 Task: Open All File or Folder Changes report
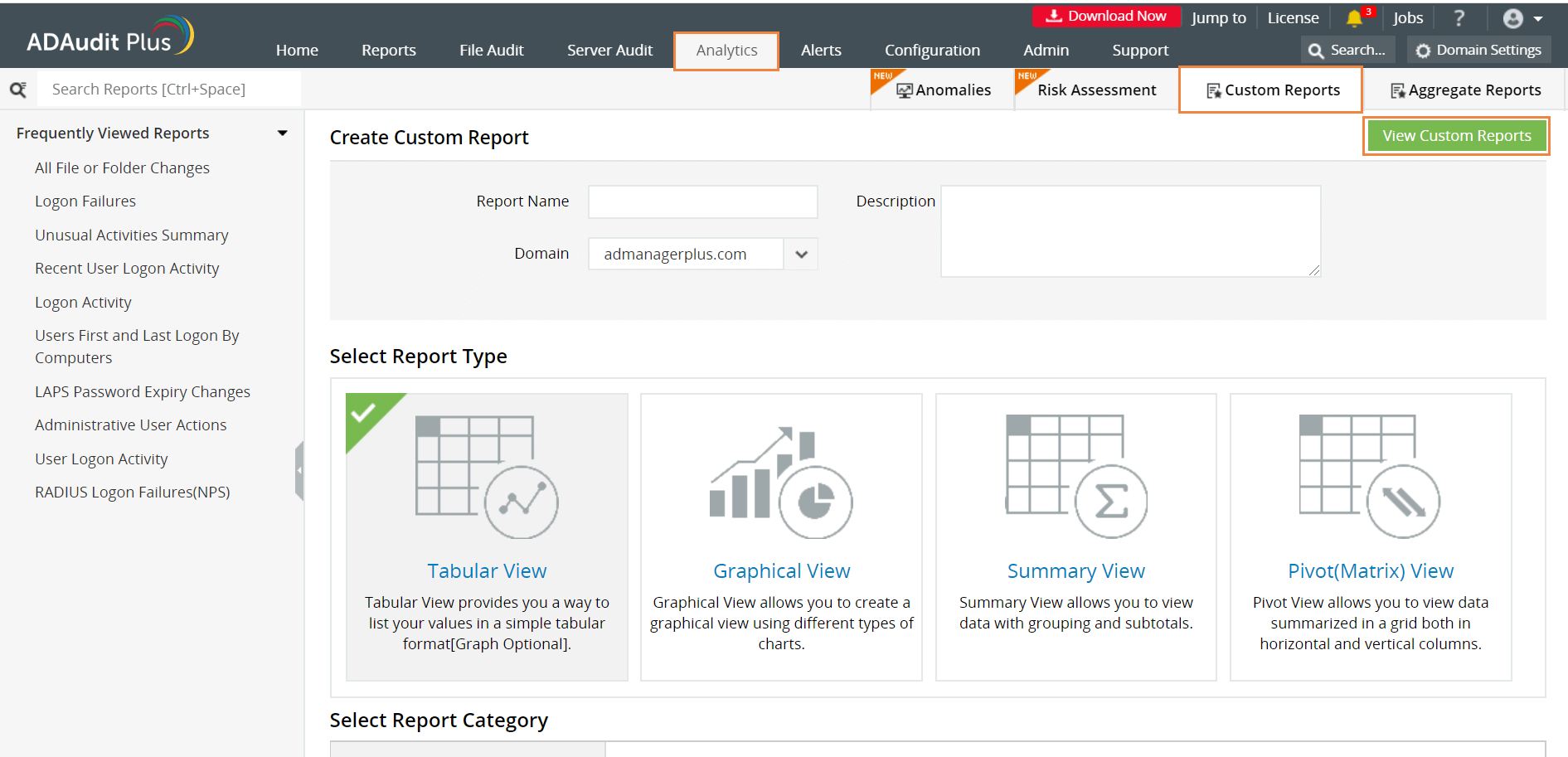[x=122, y=168]
